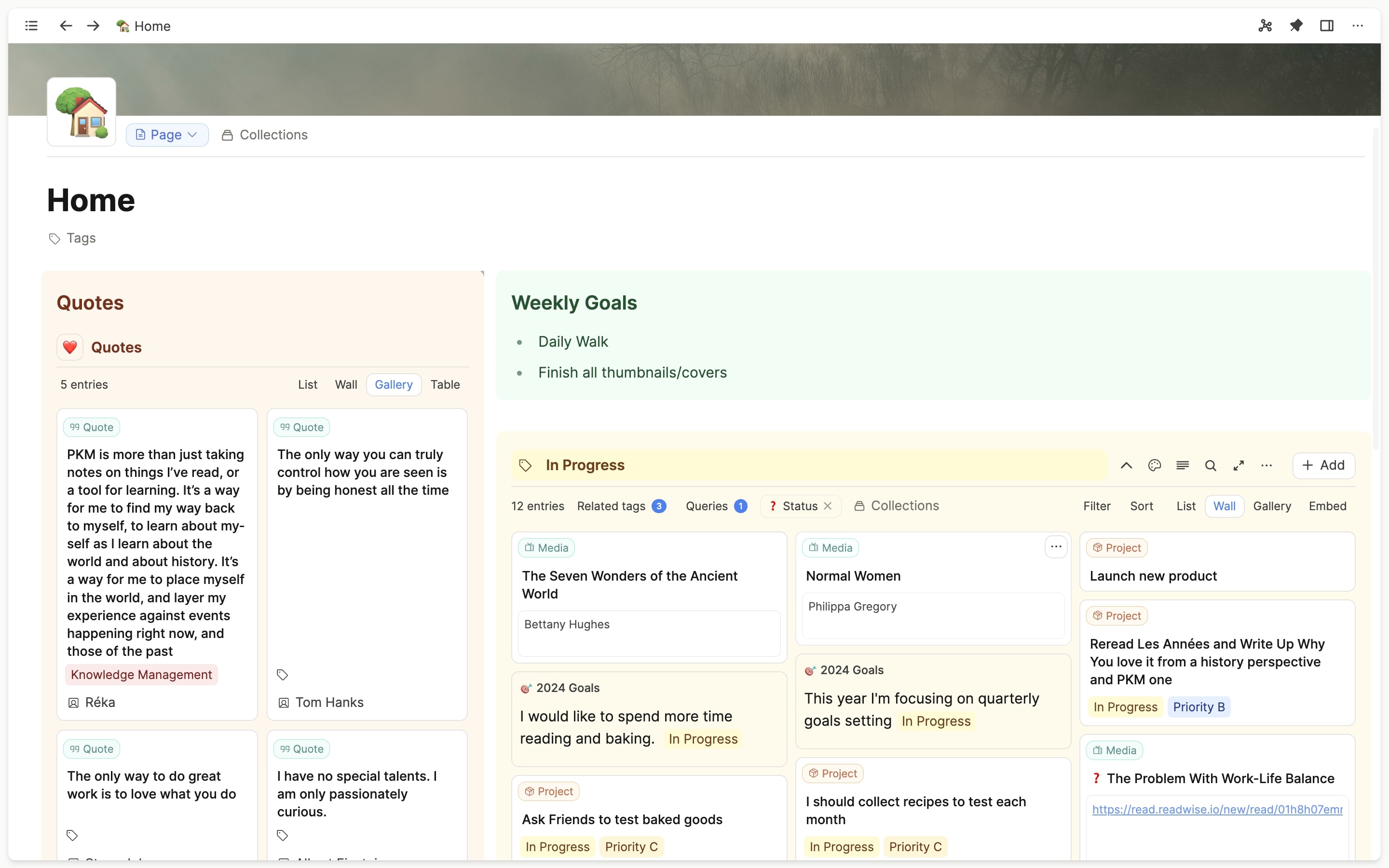Click Priority C on Ask Friends card

(x=631, y=847)
